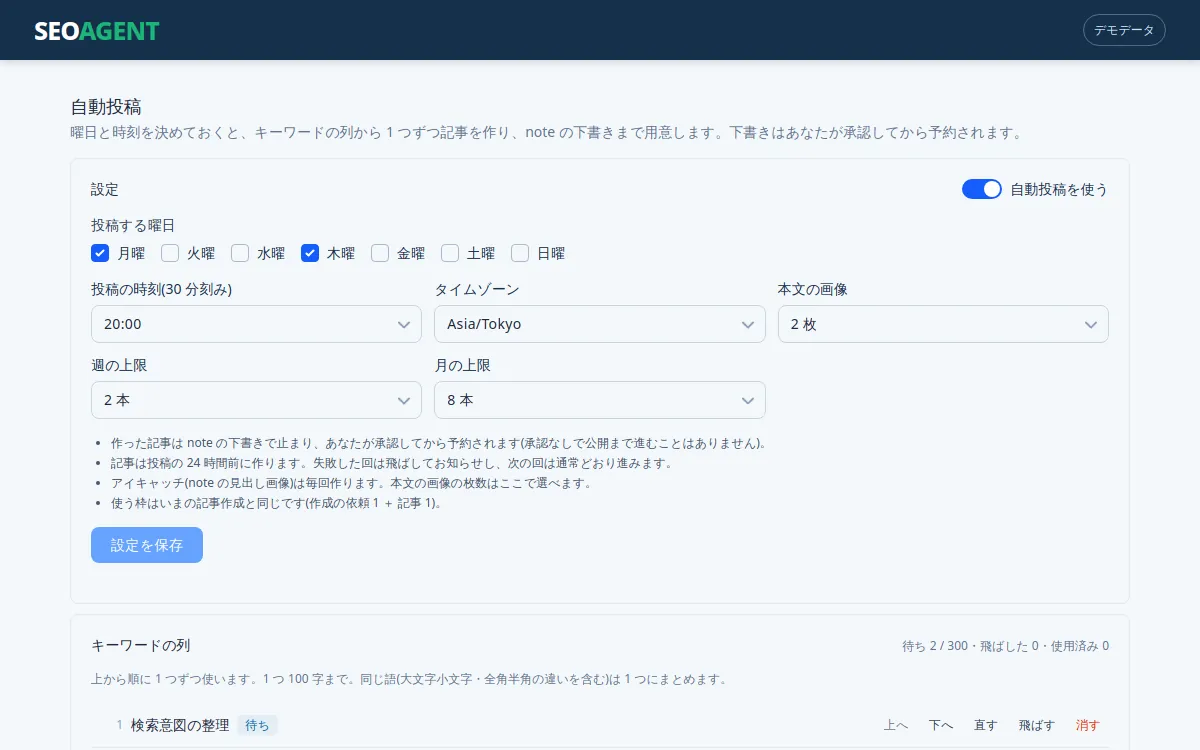Check the 日曜 checkbox
This screenshot has width=1200, height=750.
(x=520, y=253)
